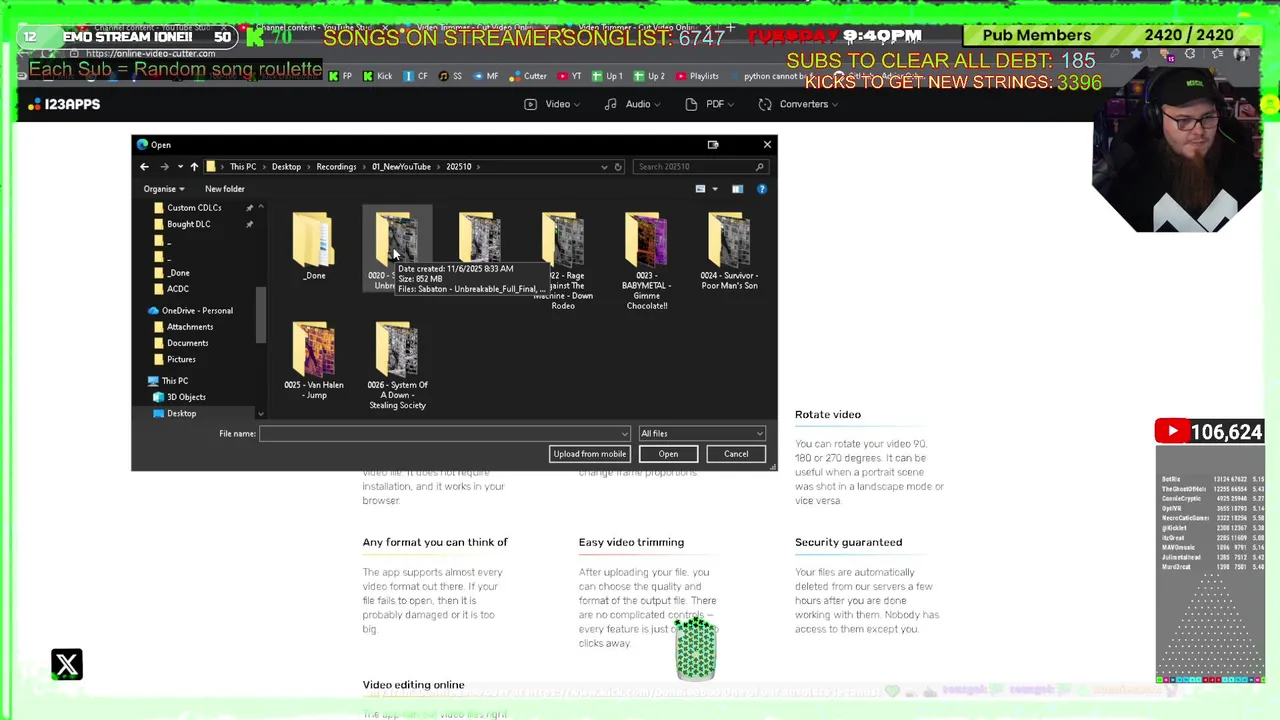The width and height of the screenshot is (1280, 720).
Task: Select 'Attachments' in the navigation pane
Action: (189, 327)
